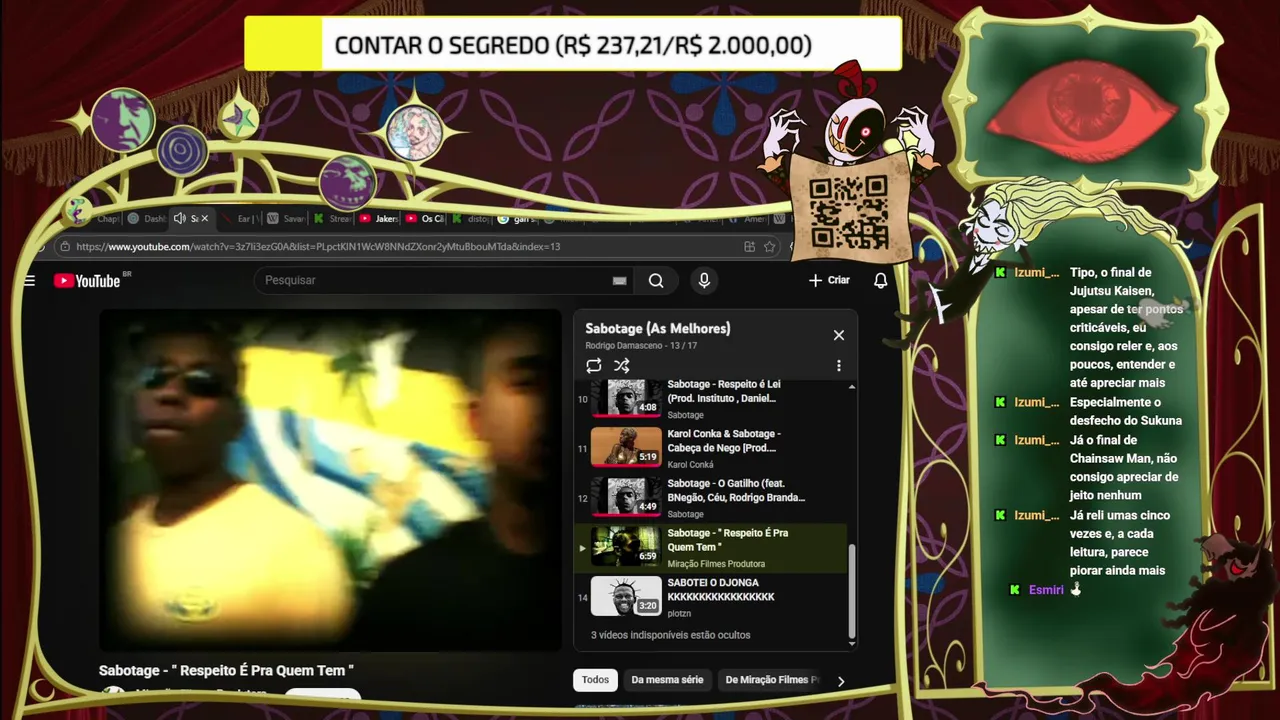Open YouTube notifications bell

coord(880,281)
